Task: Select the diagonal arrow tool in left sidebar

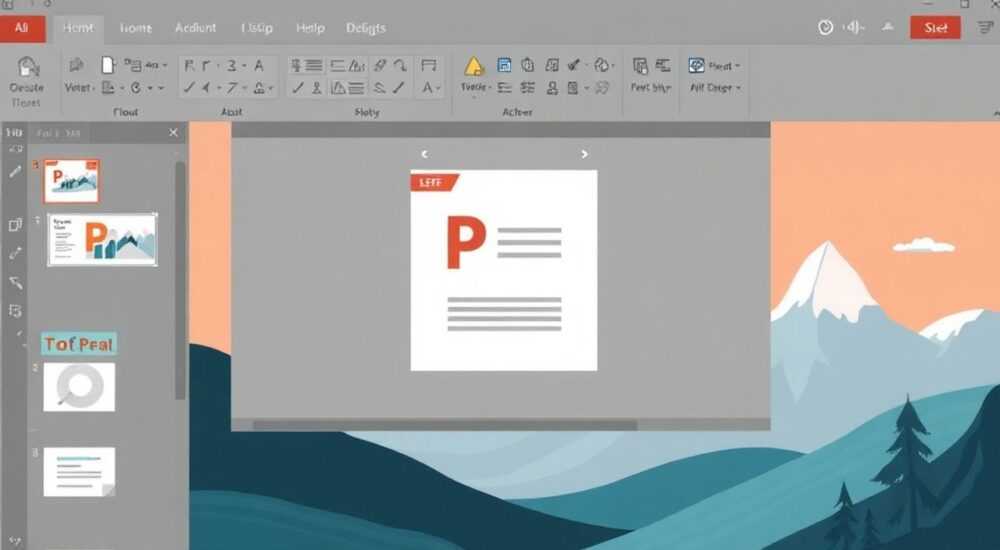Action: 15,282
